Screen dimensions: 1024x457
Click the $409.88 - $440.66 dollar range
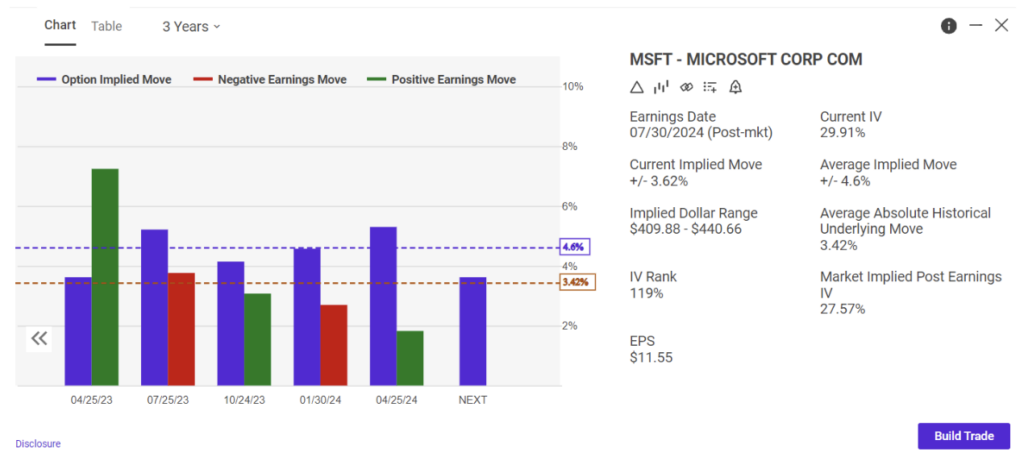pos(686,229)
